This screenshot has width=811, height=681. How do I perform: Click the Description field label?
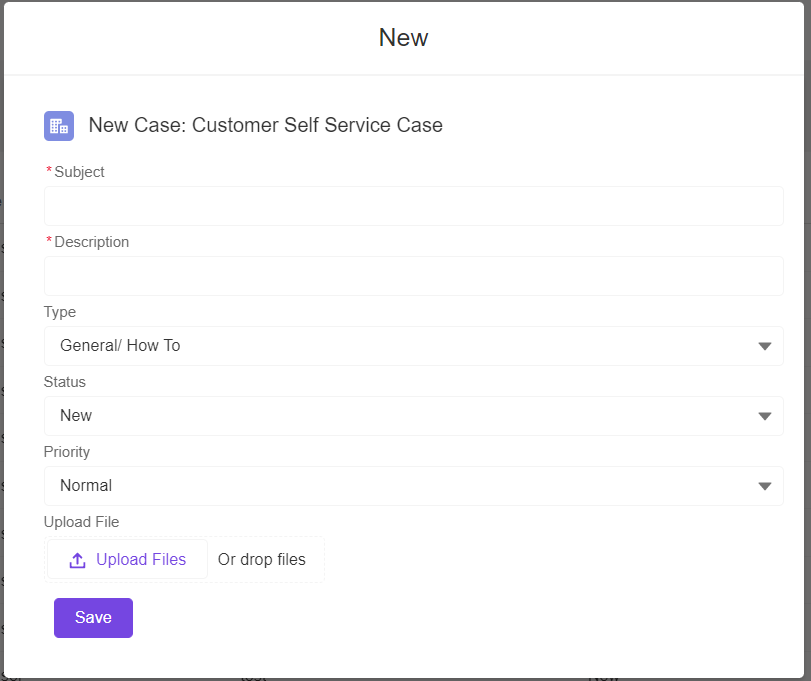(x=90, y=241)
